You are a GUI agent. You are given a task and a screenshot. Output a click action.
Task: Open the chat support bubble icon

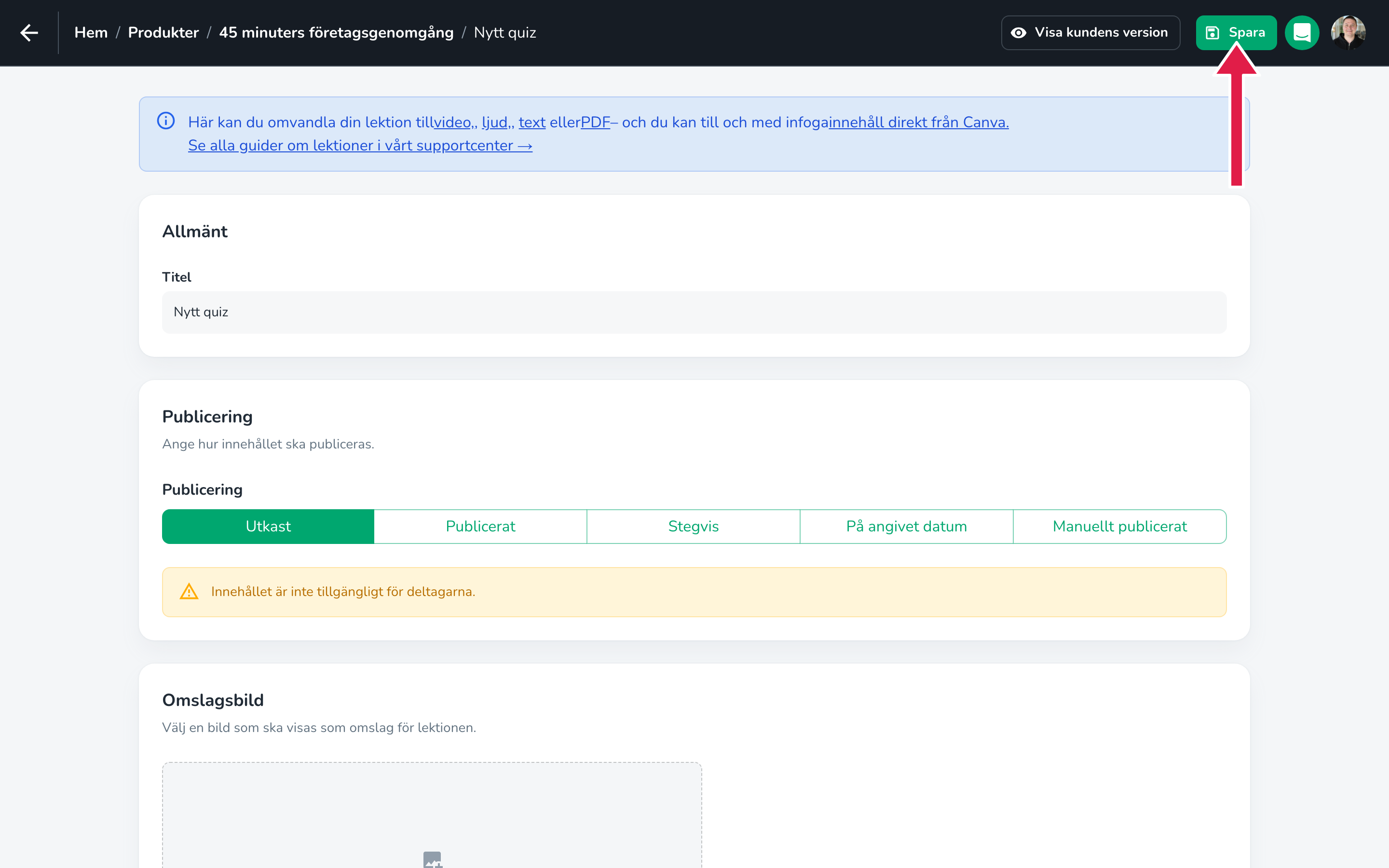point(1302,33)
